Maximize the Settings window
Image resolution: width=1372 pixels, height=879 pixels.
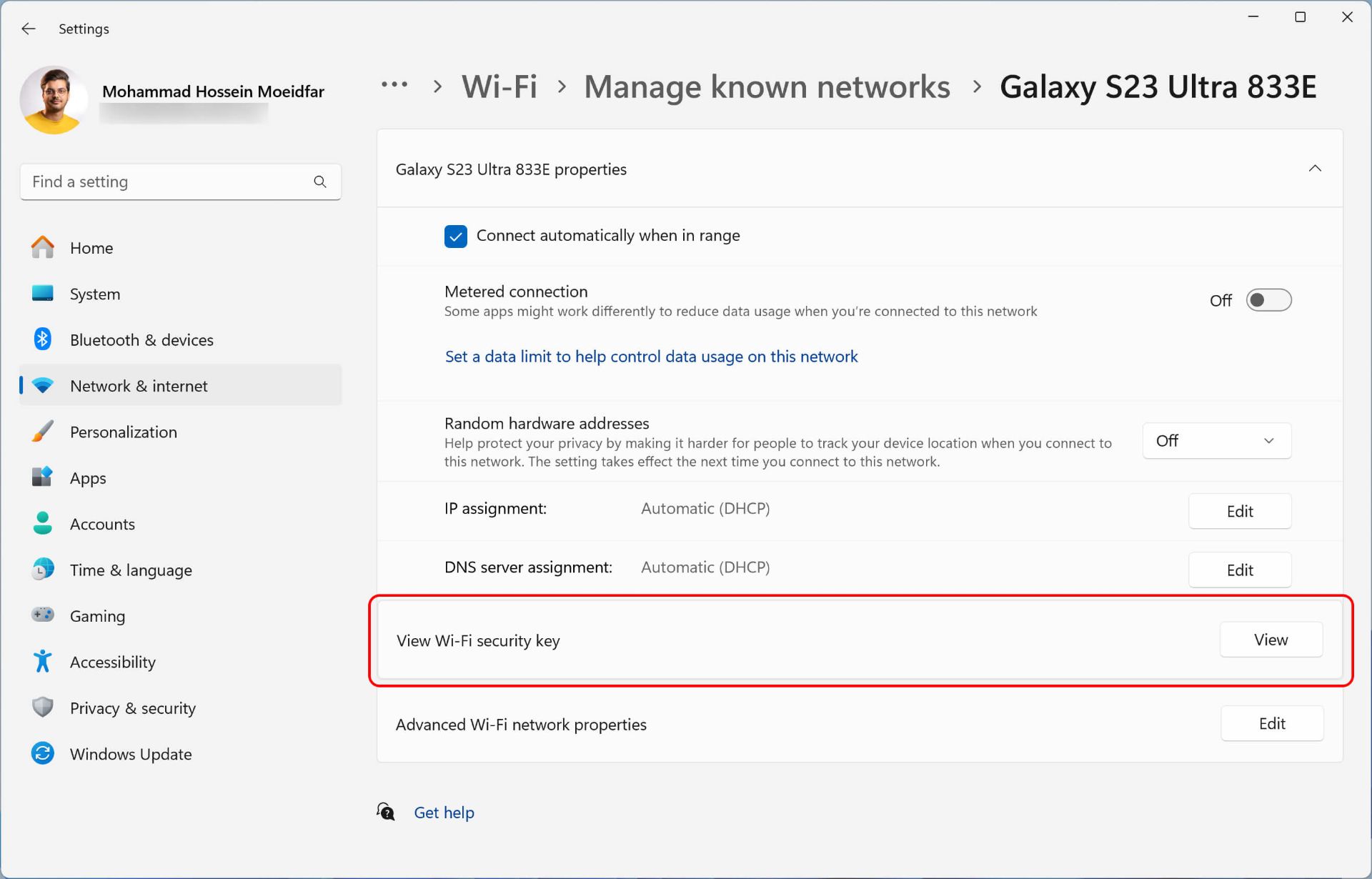coord(1300,16)
